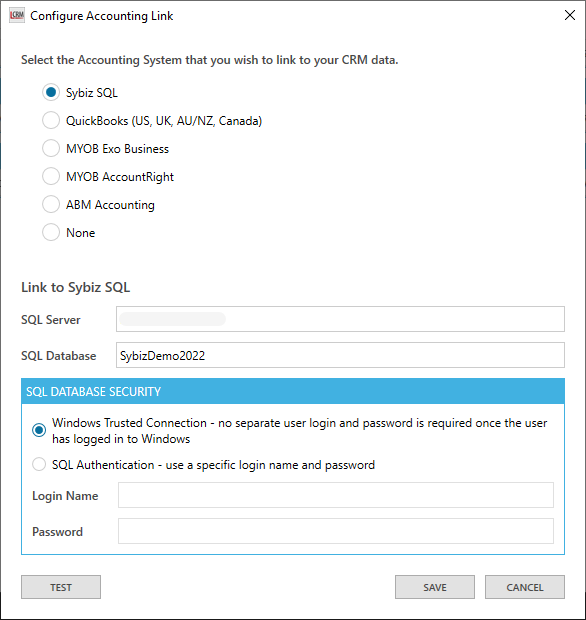Screen dimensions: 586x620
Task: Choose the ABM Accounting radio button
Action: click(51, 204)
